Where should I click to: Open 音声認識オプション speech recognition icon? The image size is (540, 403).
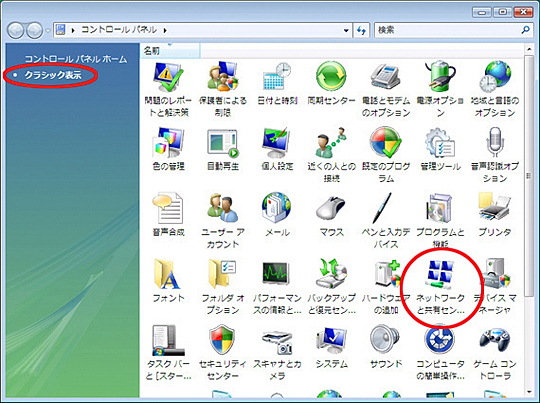coord(495,143)
